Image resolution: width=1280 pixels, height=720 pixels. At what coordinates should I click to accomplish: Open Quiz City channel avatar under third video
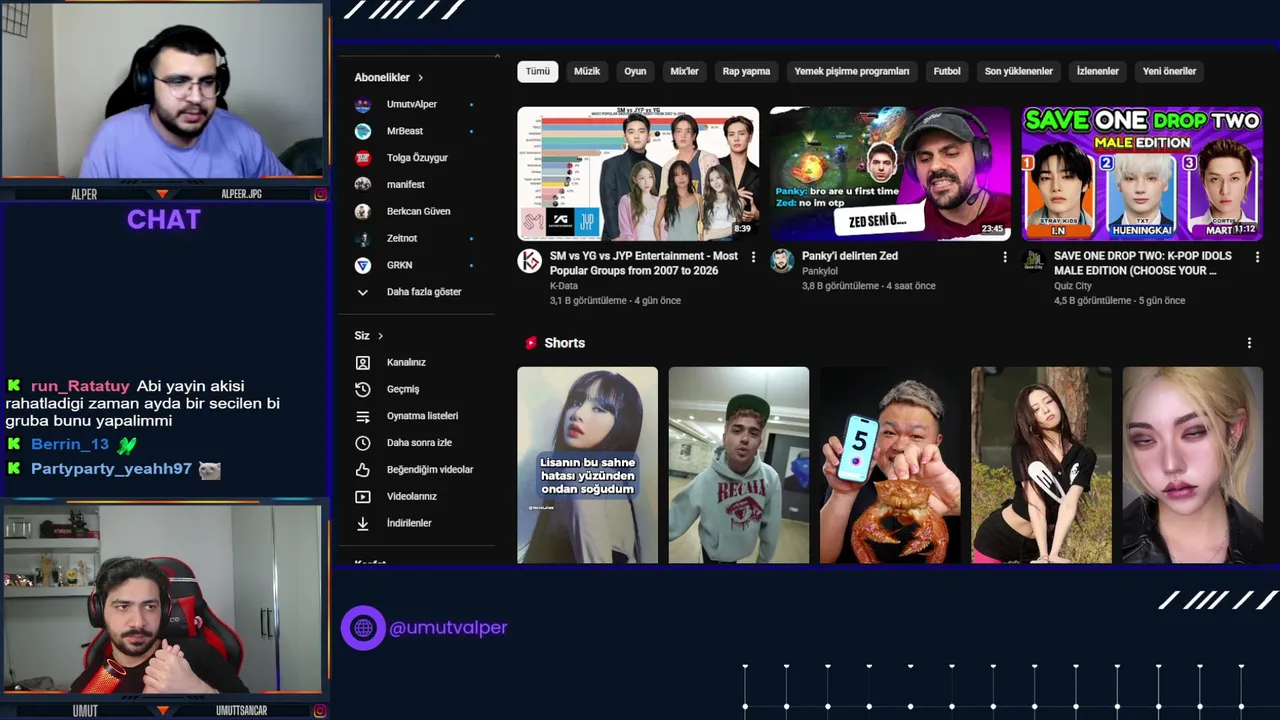[1033, 261]
